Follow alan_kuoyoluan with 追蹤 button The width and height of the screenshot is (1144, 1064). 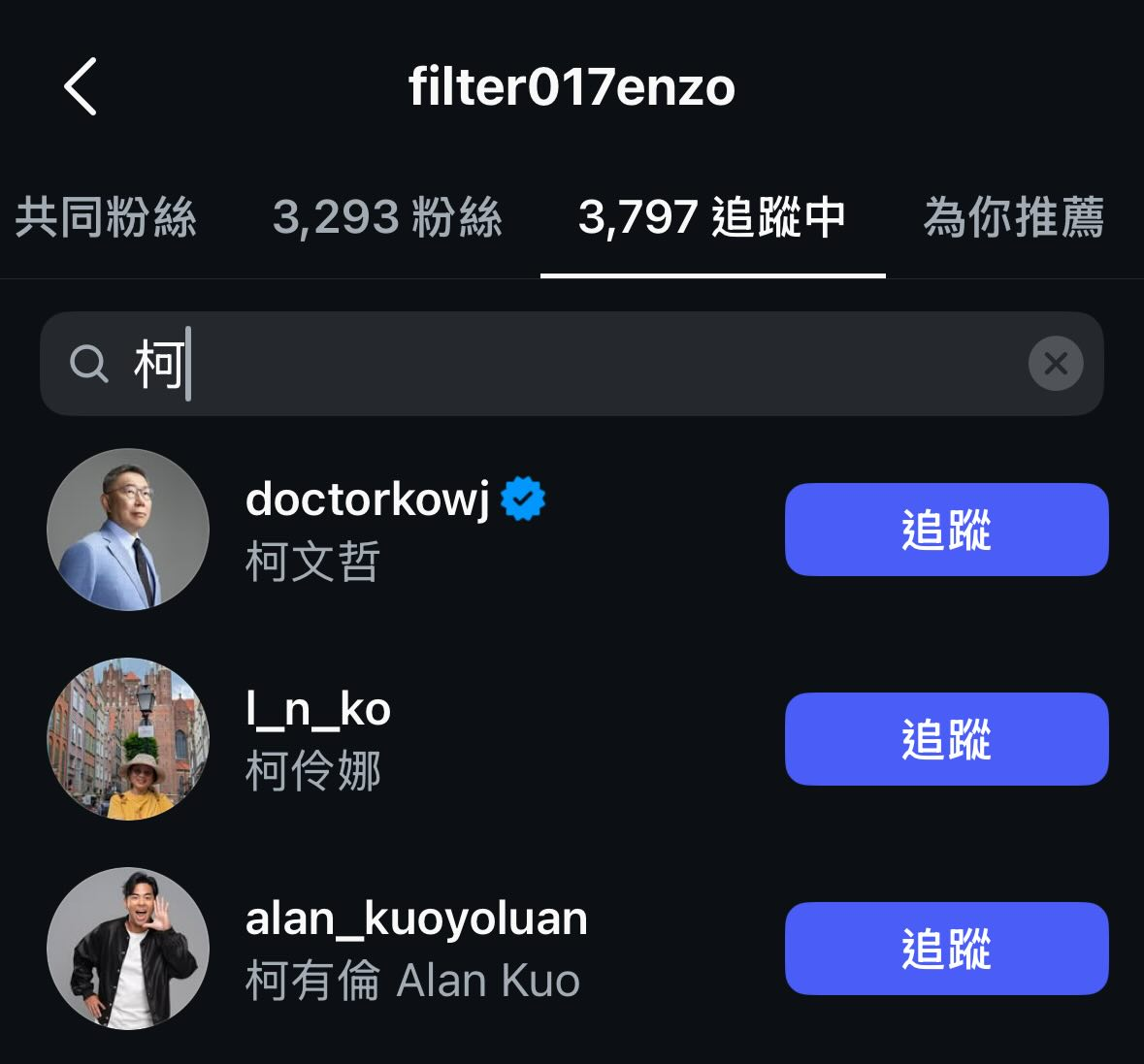946,948
